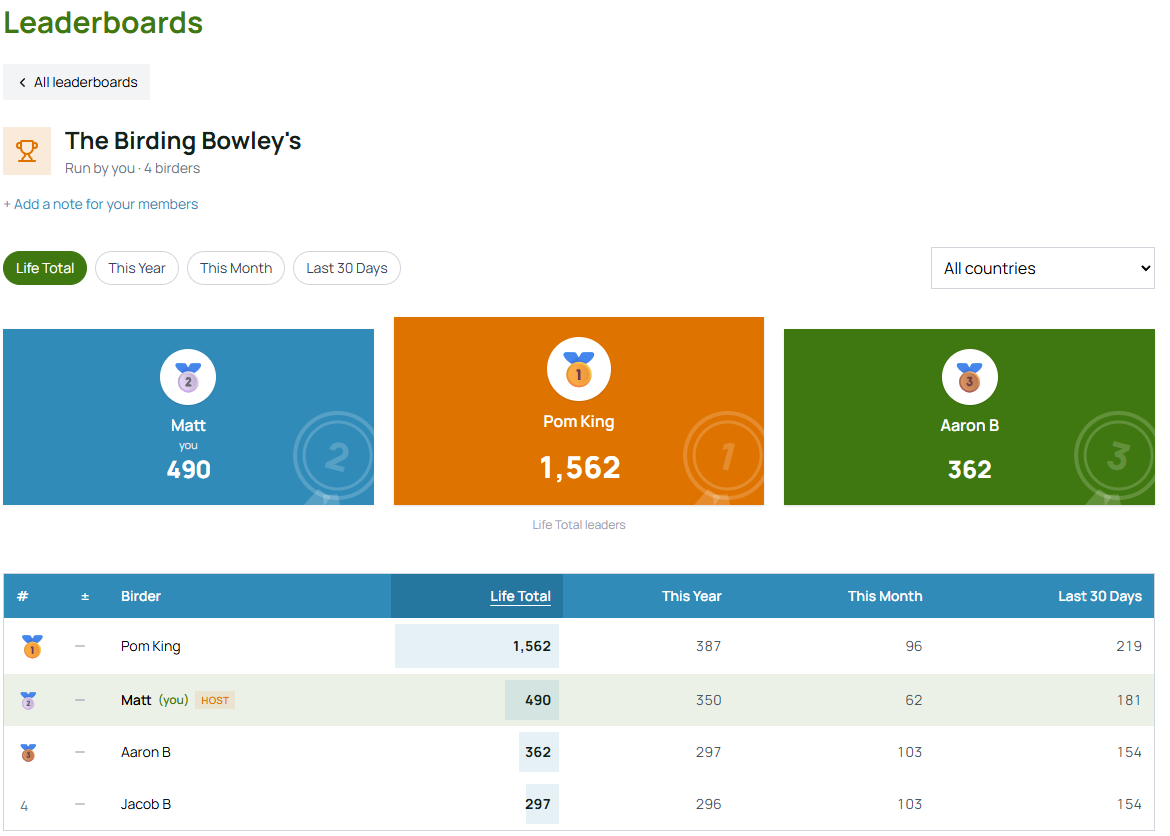This screenshot has height=836, width=1170.
Task: Click Matt's This Month value 62
Action: [914, 700]
